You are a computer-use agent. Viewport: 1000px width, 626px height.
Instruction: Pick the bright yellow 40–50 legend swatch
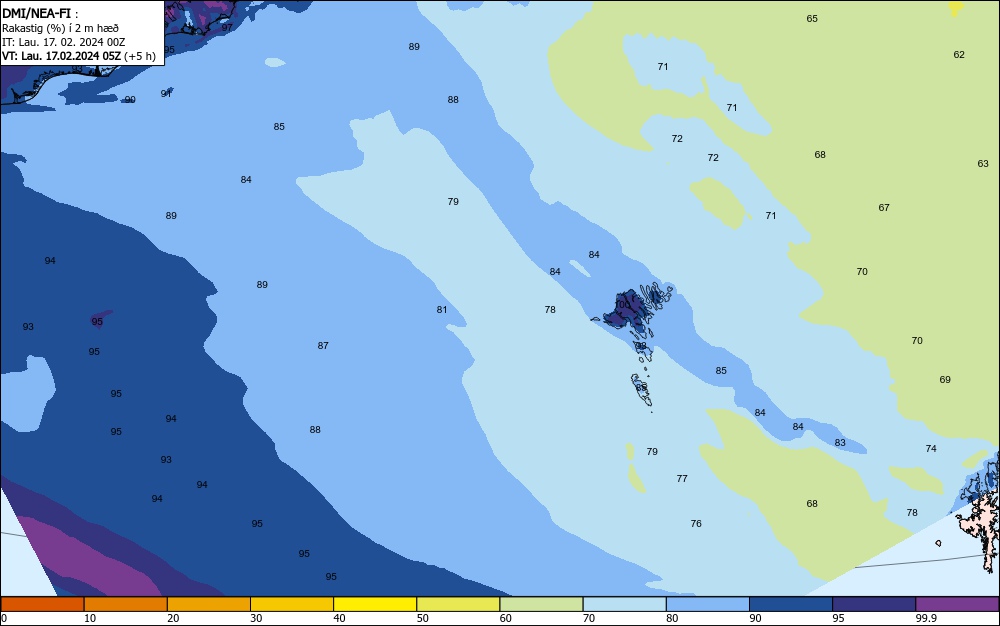click(375, 604)
